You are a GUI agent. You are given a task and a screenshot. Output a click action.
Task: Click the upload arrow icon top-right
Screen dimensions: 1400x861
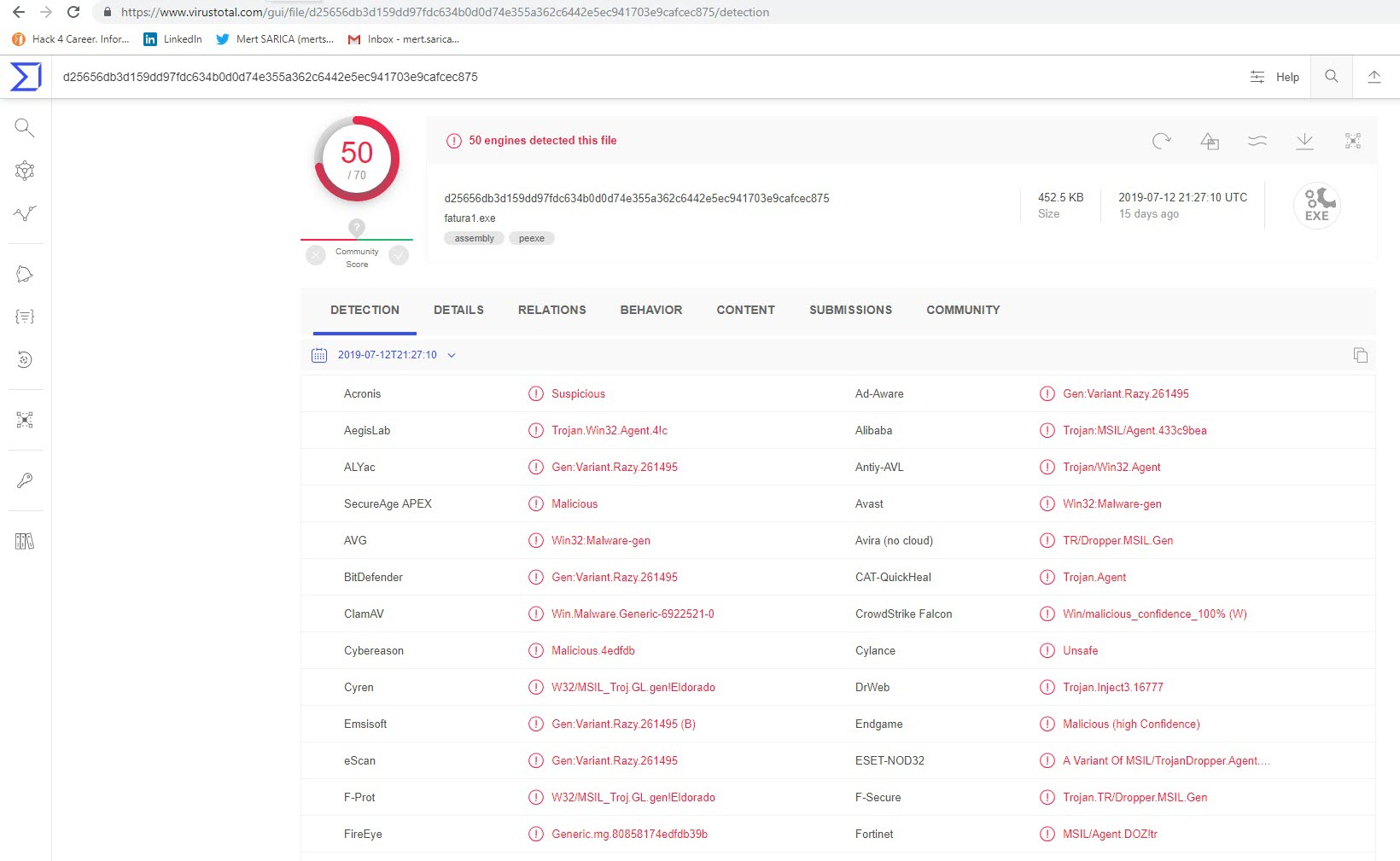point(1374,76)
